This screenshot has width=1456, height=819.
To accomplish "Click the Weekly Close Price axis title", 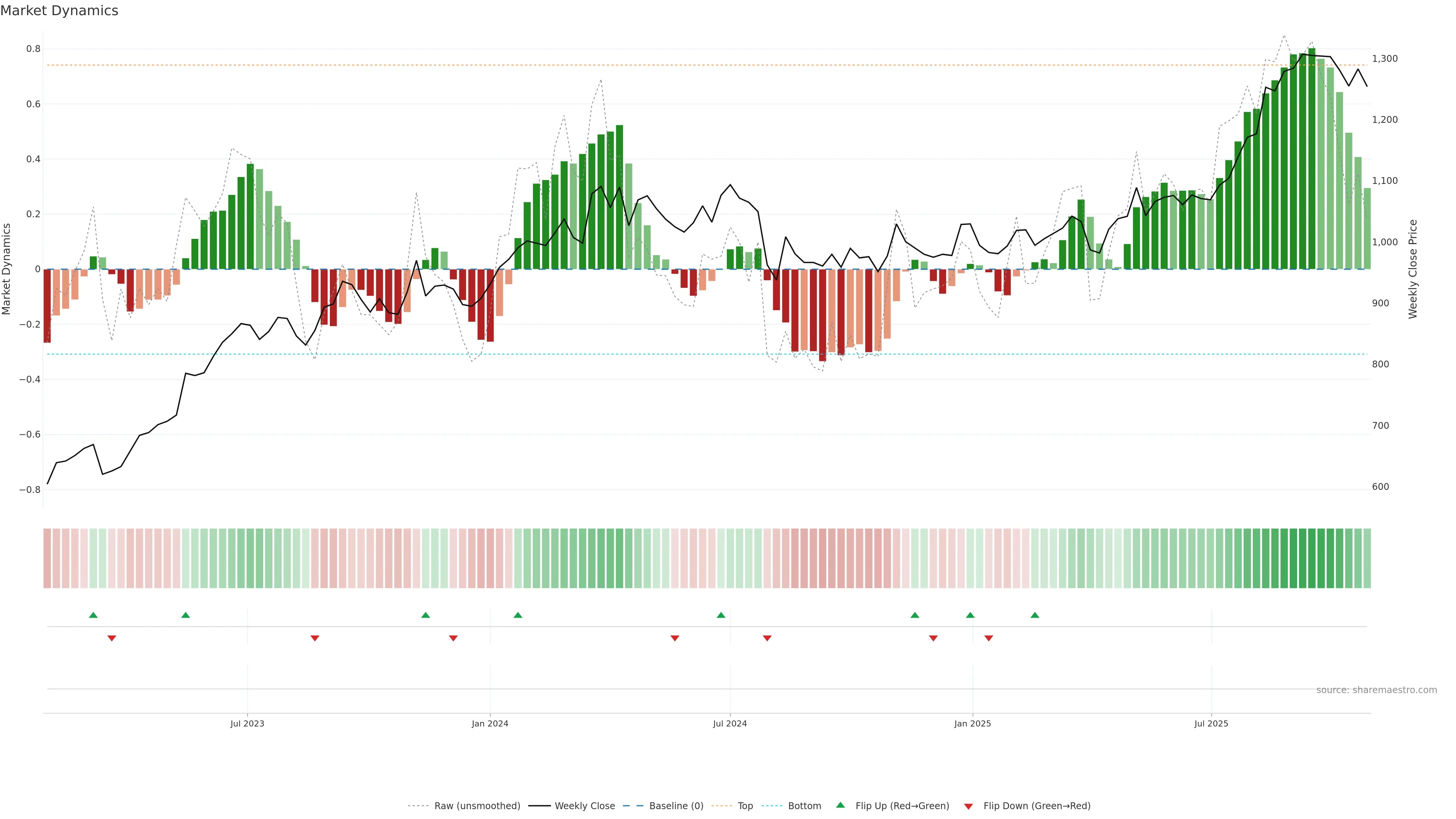I will coord(1412,269).
